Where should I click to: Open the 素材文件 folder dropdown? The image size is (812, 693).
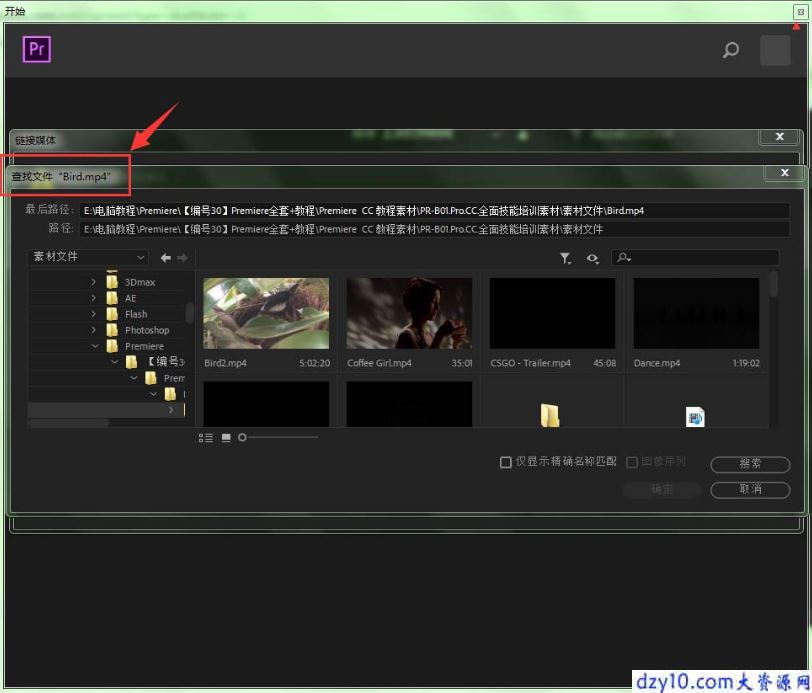(88, 257)
